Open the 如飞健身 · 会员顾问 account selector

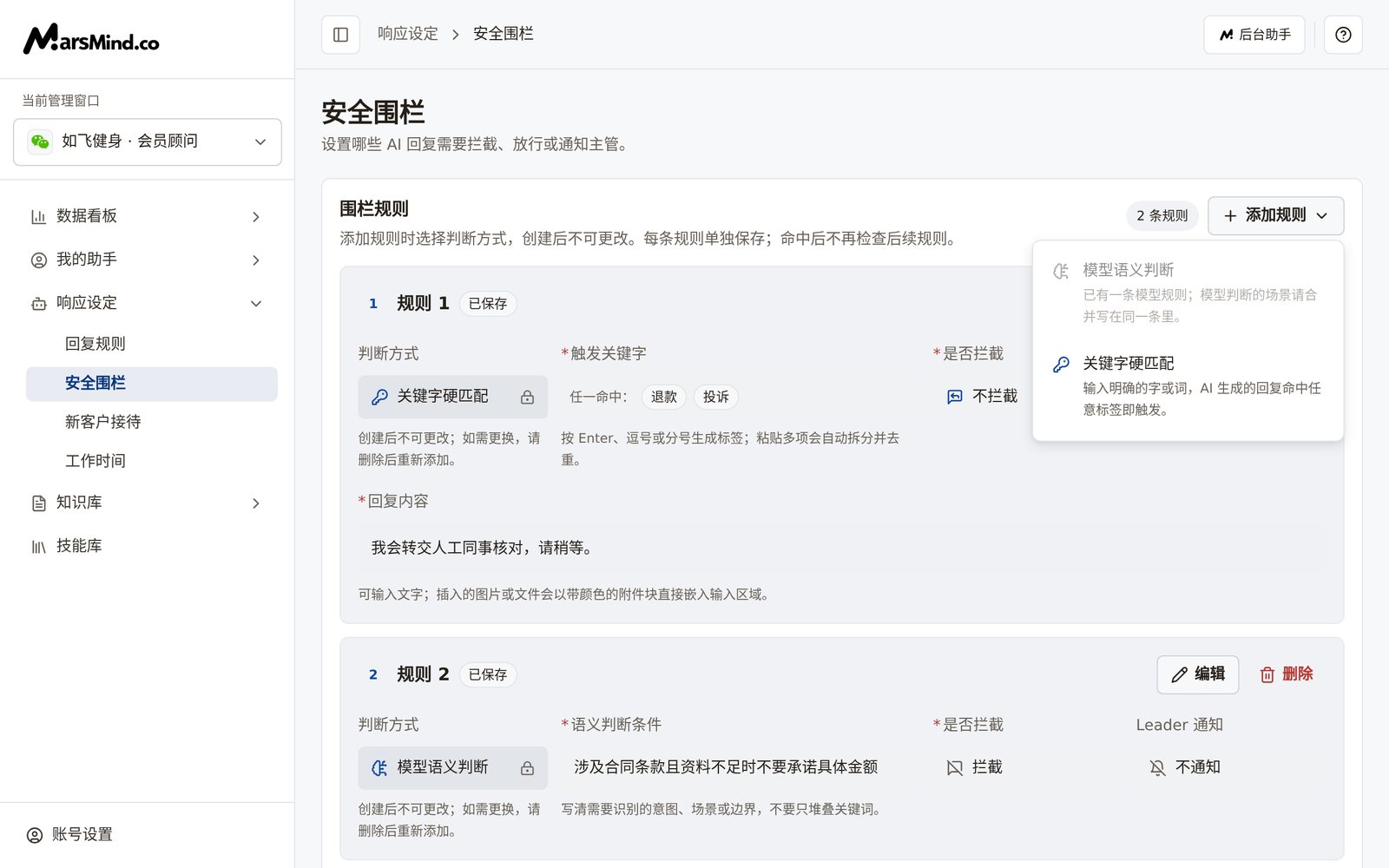coord(148,141)
